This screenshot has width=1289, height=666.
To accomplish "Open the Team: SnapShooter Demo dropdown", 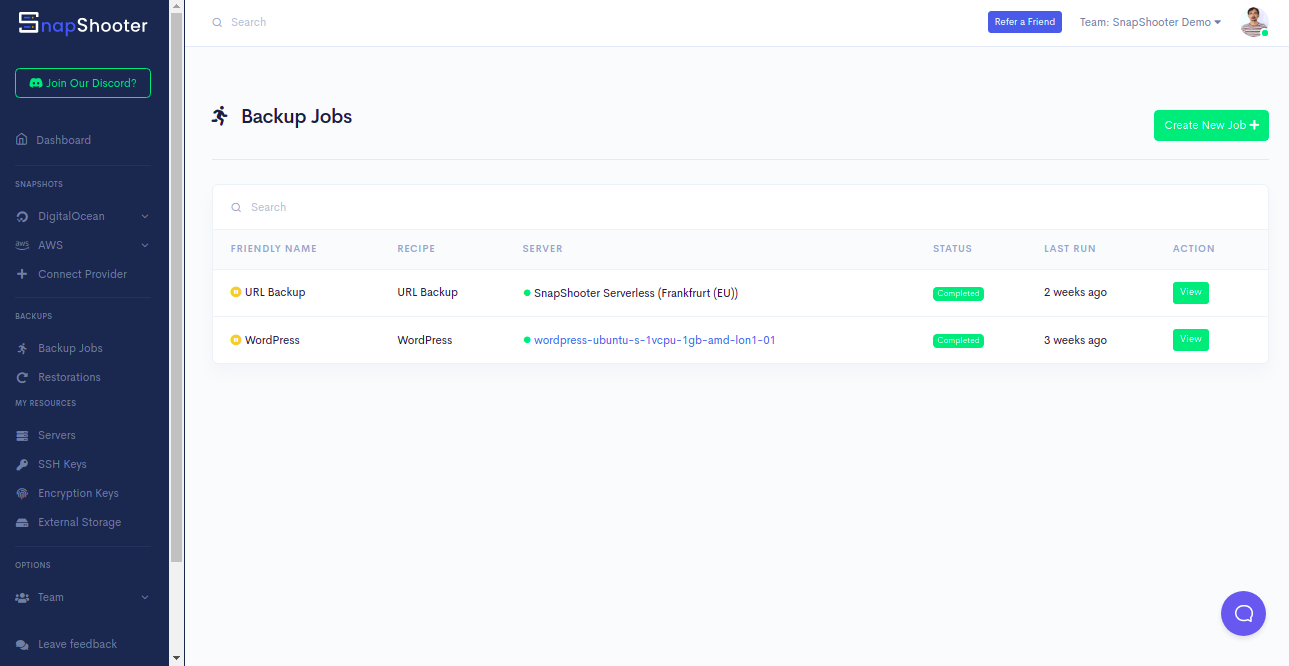I will [1150, 22].
